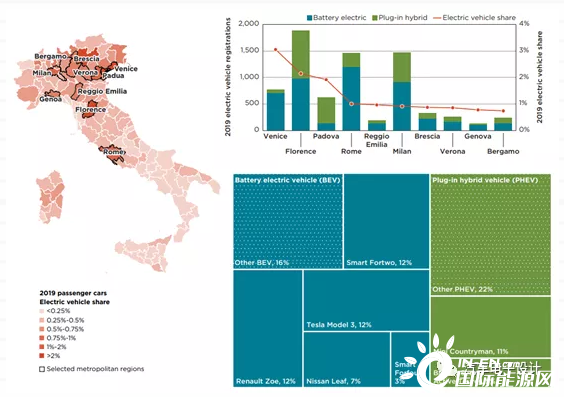Select the Smart Fortwo 12% treemap tile

click(386, 221)
